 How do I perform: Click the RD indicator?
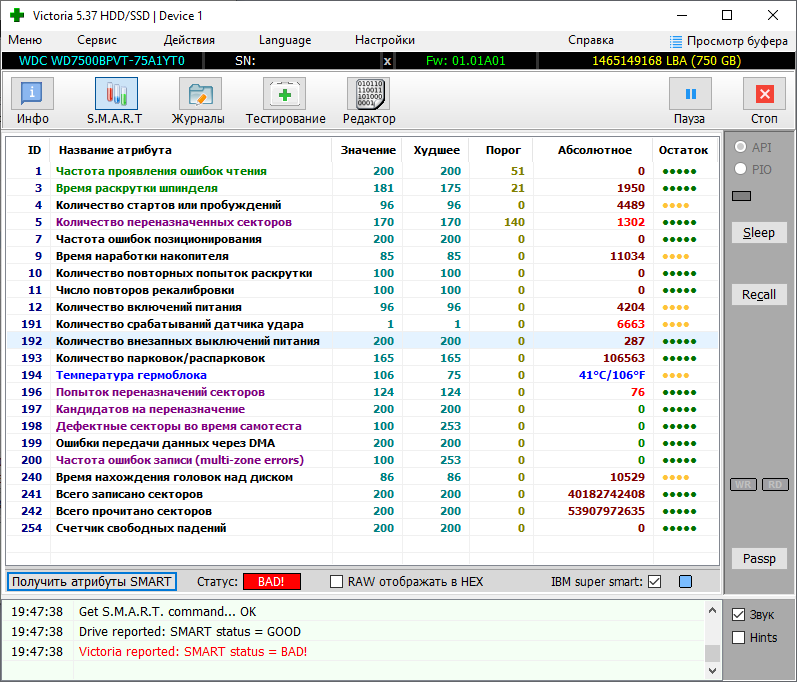coord(775,484)
